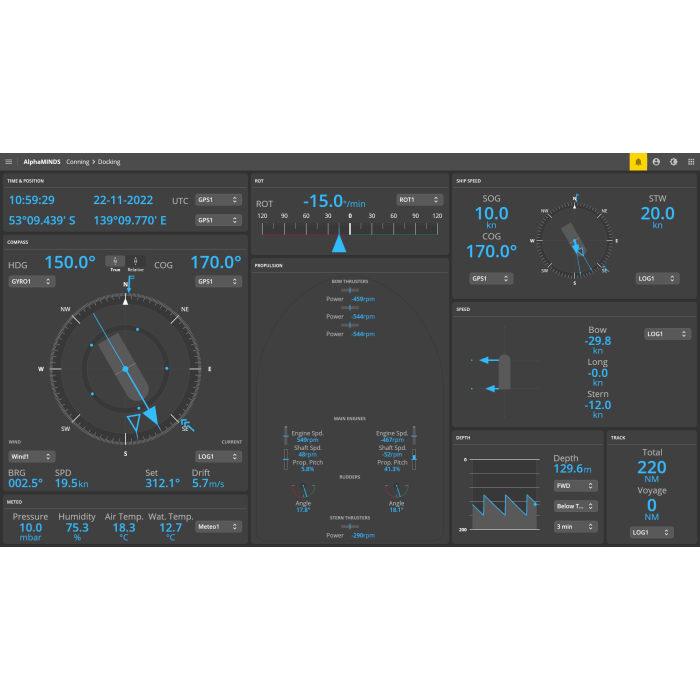
Task: Change the depth 3 min time range
Action: [x=576, y=526]
